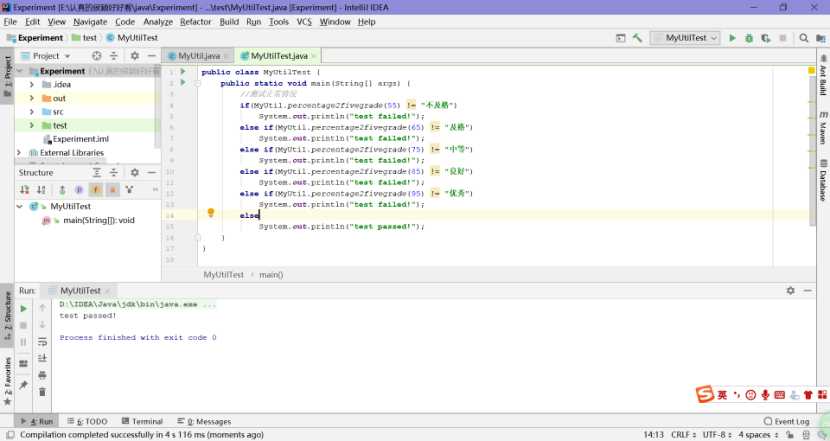Toggle tool window bars at status bar corner
The image size is (830, 441).
(10, 435)
